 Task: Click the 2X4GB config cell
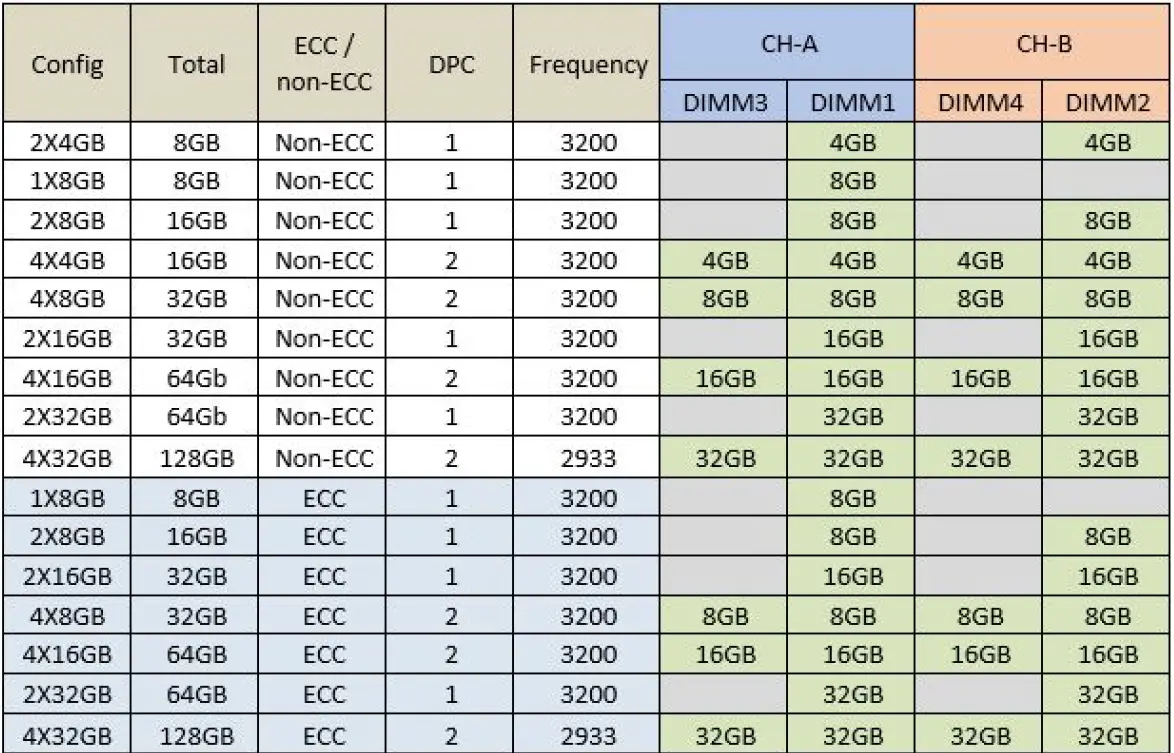pyautogui.click(x=69, y=142)
